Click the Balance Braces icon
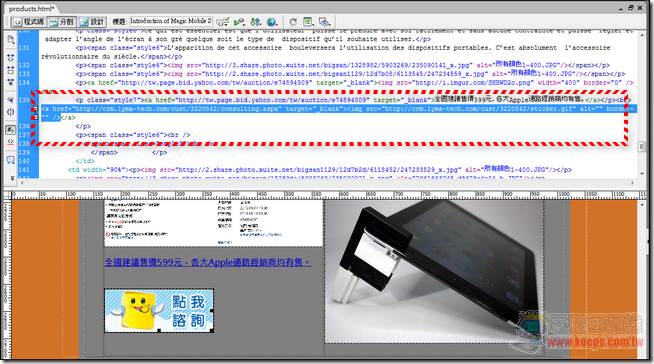Viewport: 654px width, 364px height. pos(10,112)
